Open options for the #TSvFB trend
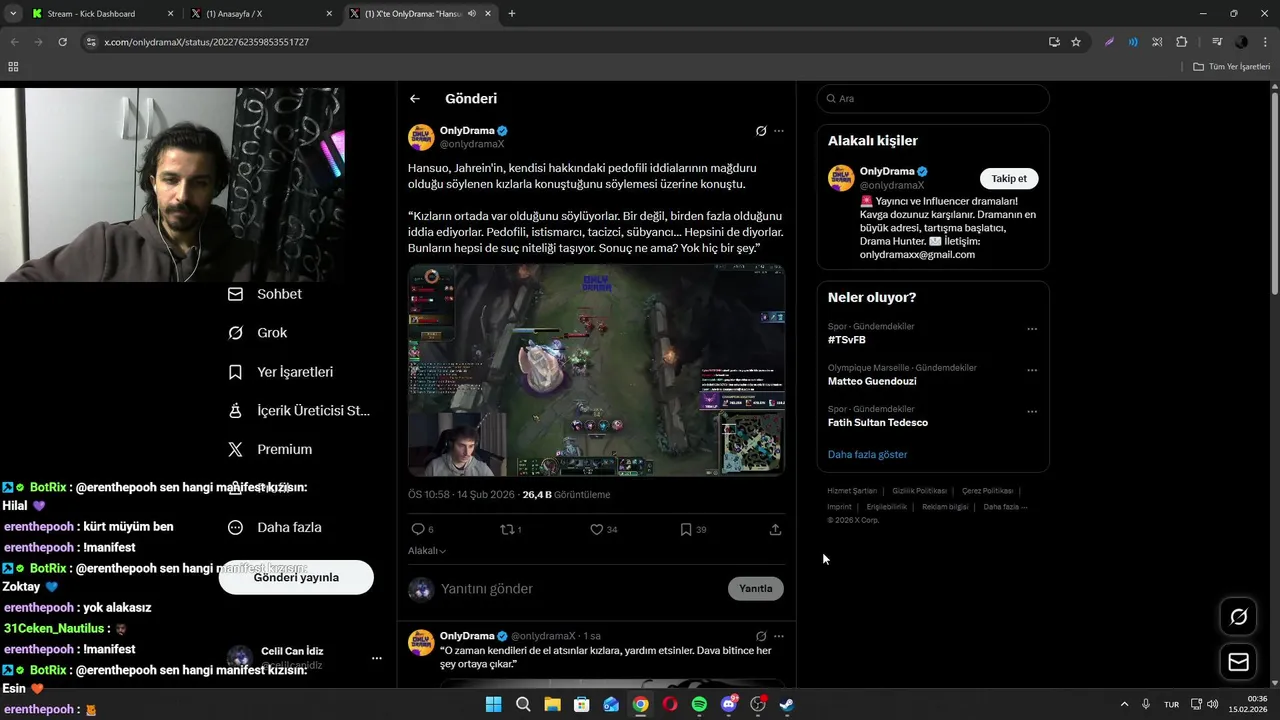This screenshot has width=1280, height=720. (x=1032, y=329)
